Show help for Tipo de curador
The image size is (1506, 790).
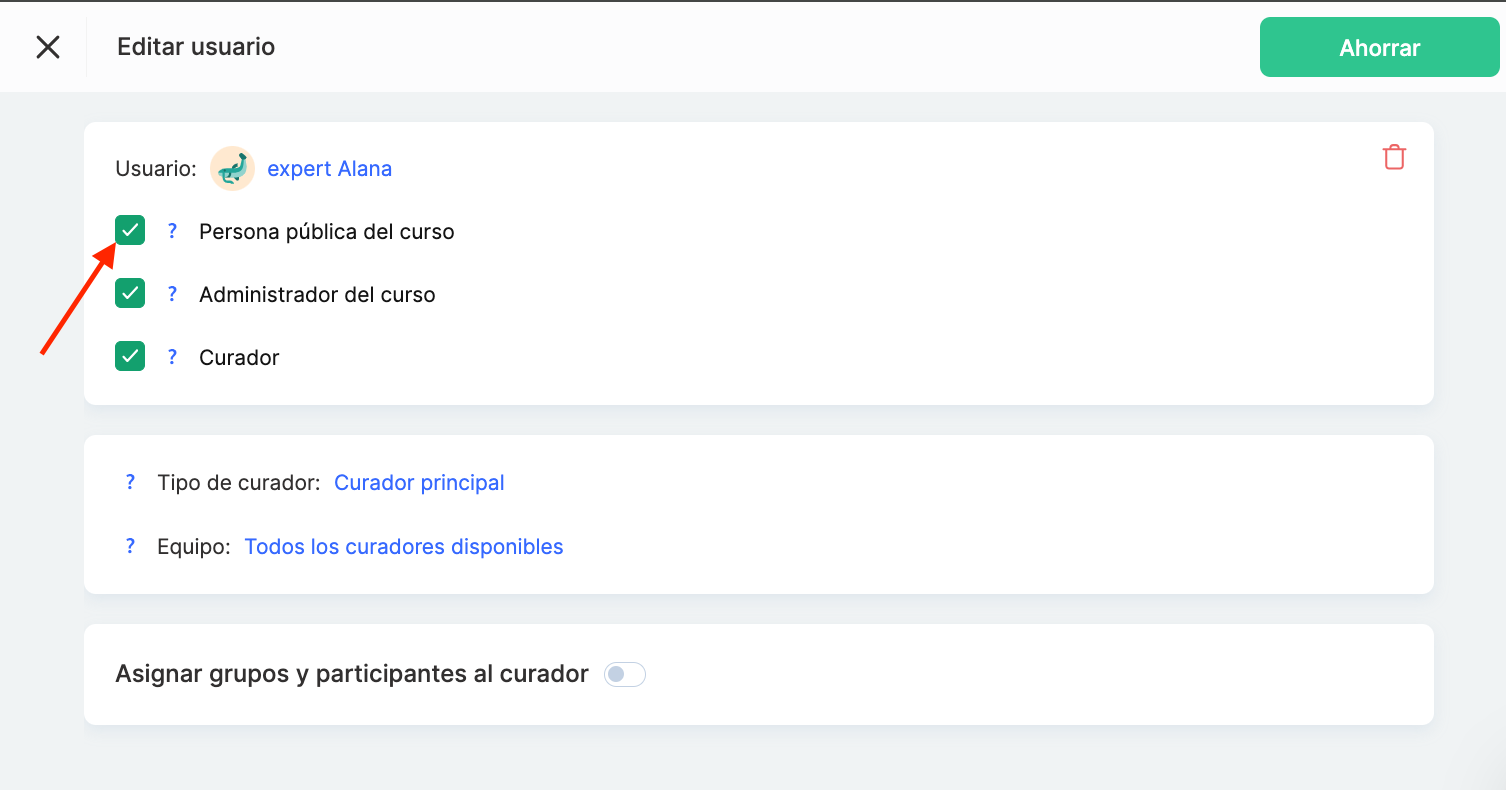click(x=130, y=482)
